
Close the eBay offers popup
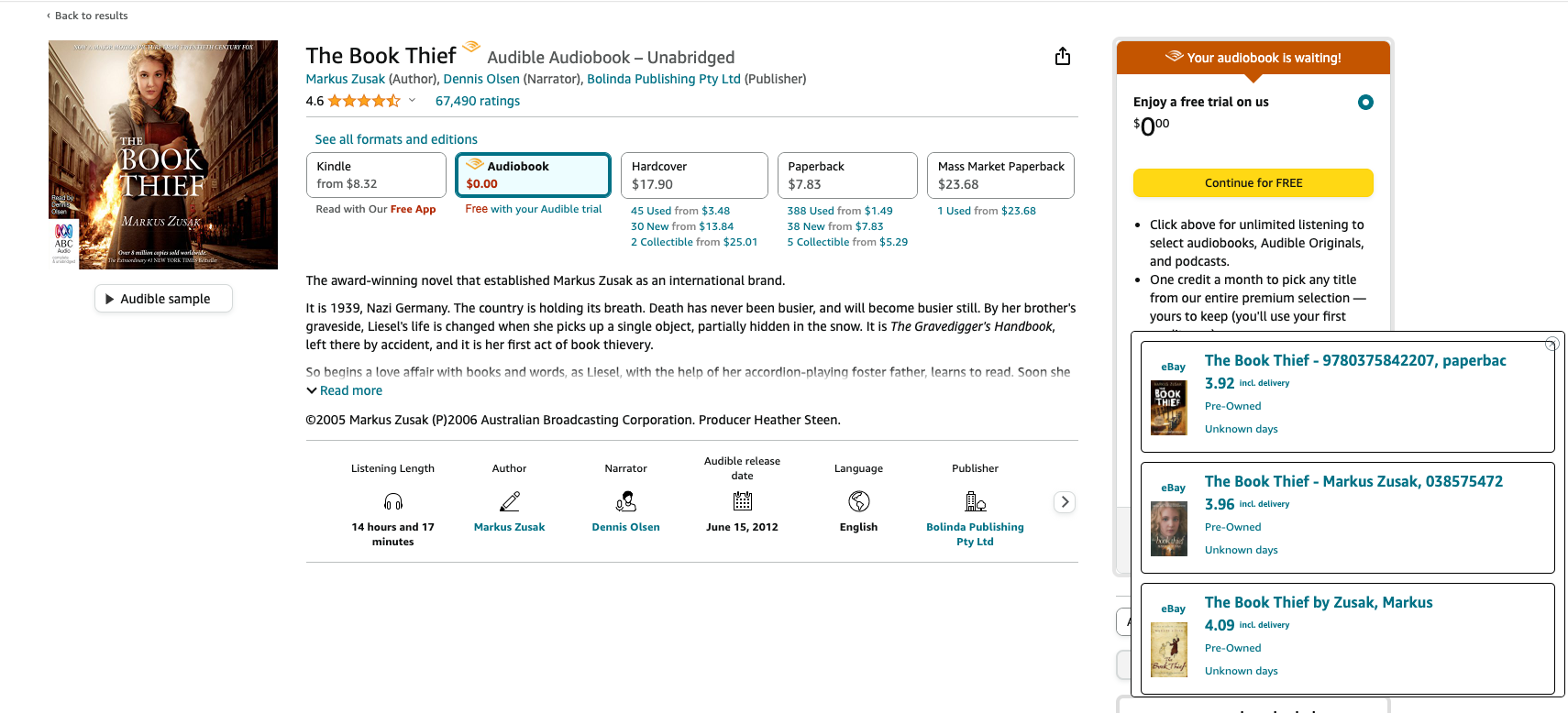pos(1551,344)
